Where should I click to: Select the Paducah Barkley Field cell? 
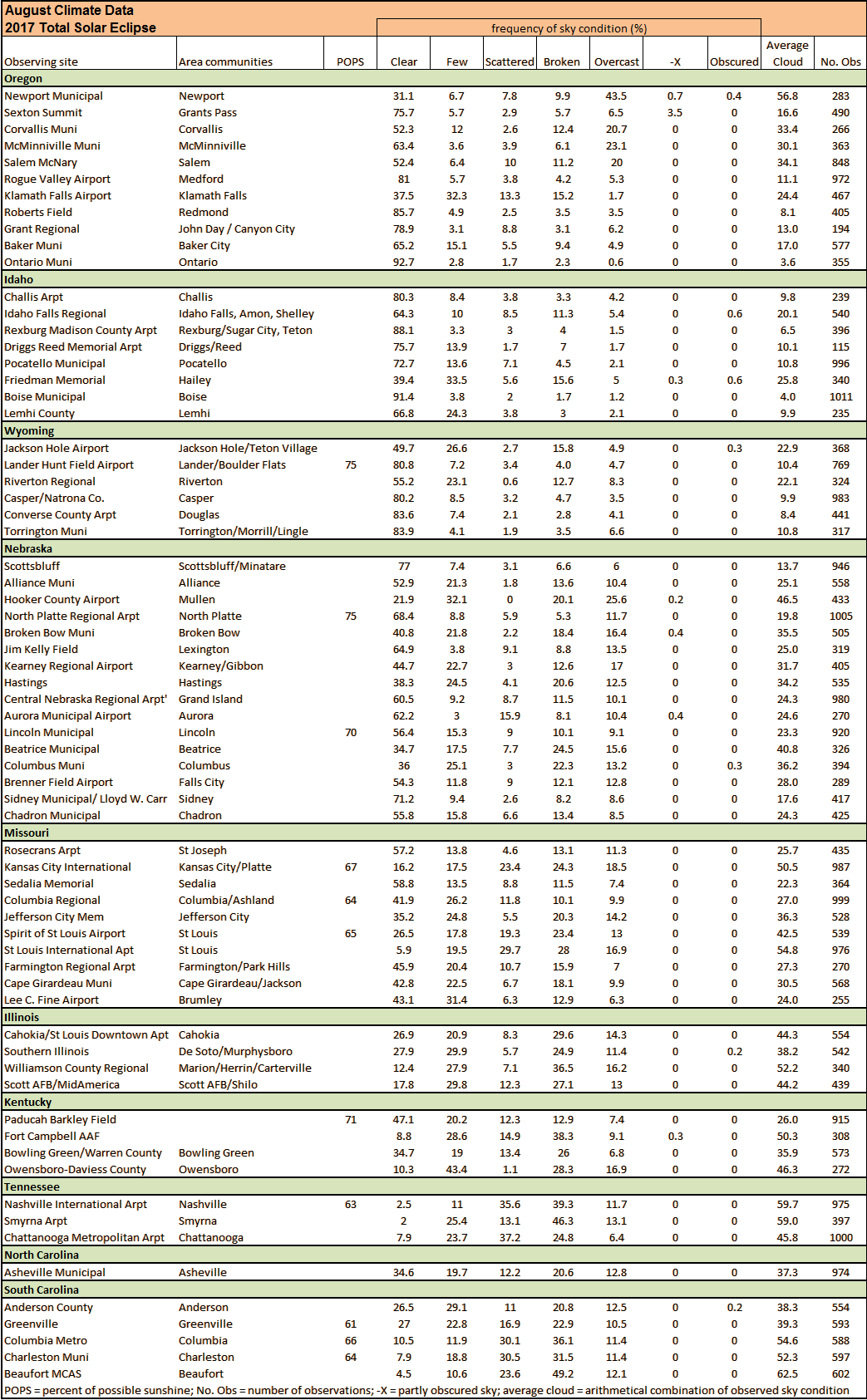90,1120
